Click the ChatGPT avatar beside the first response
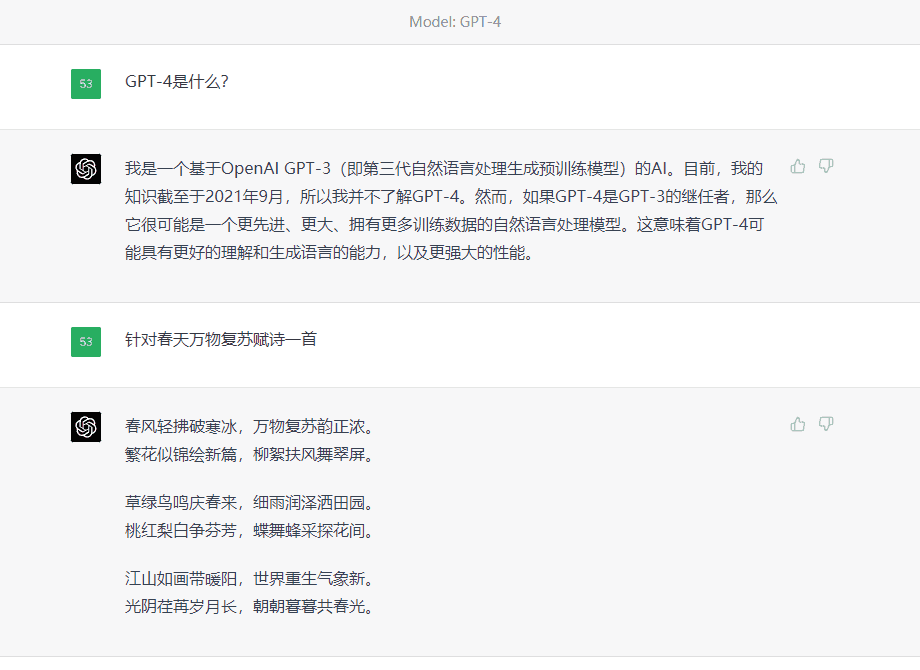 pyautogui.click(x=85, y=168)
